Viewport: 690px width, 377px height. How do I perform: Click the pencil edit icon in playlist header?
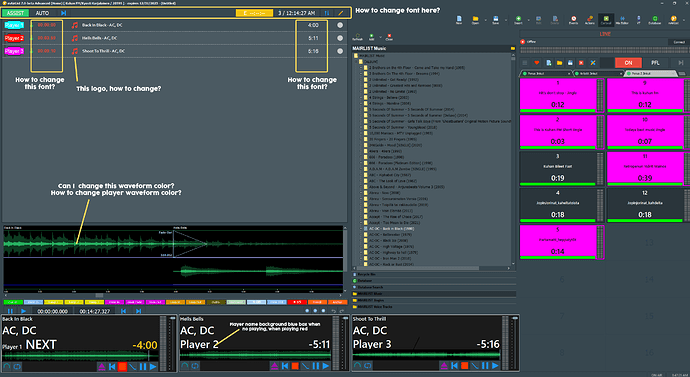coord(341,13)
